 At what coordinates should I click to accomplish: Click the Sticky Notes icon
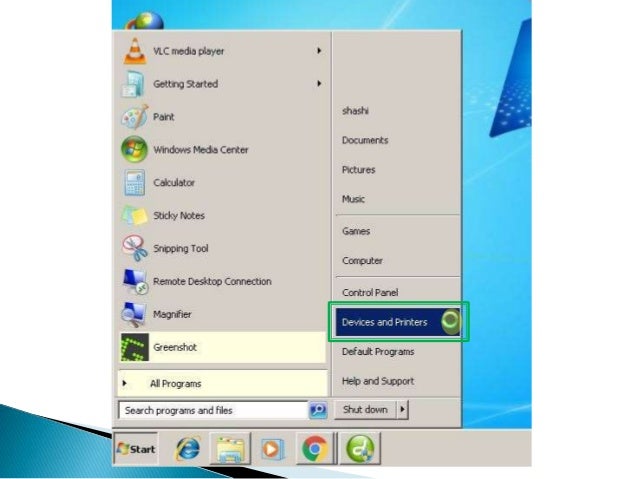tap(135, 216)
